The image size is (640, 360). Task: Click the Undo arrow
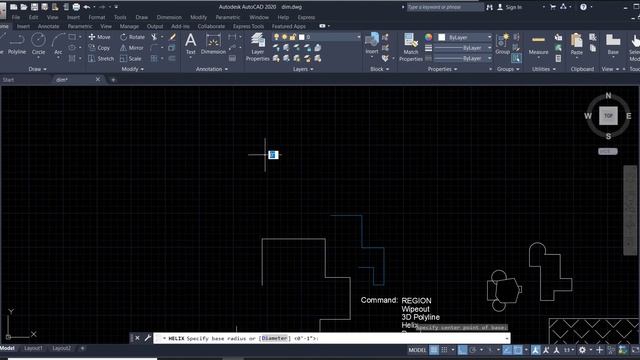click(87, 7)
